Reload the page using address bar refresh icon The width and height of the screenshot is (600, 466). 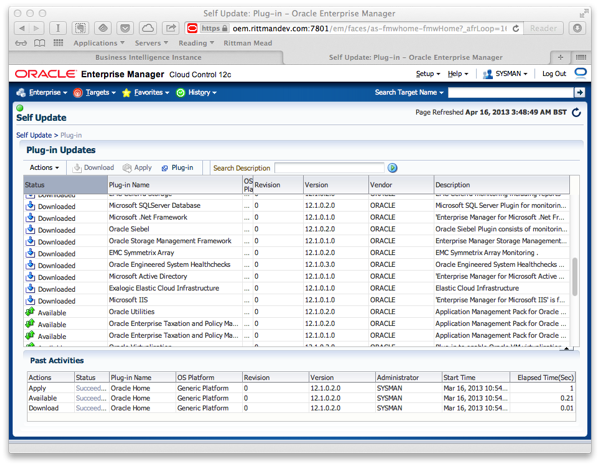[516, 28]
